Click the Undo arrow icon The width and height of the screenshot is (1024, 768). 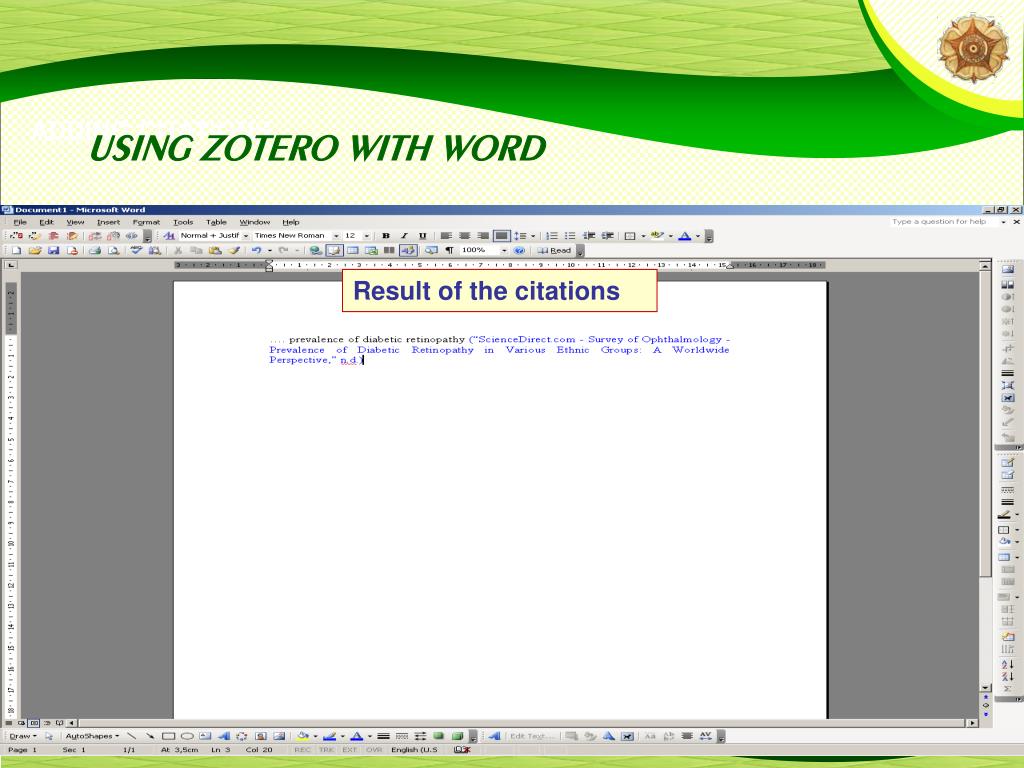point(256,250)
